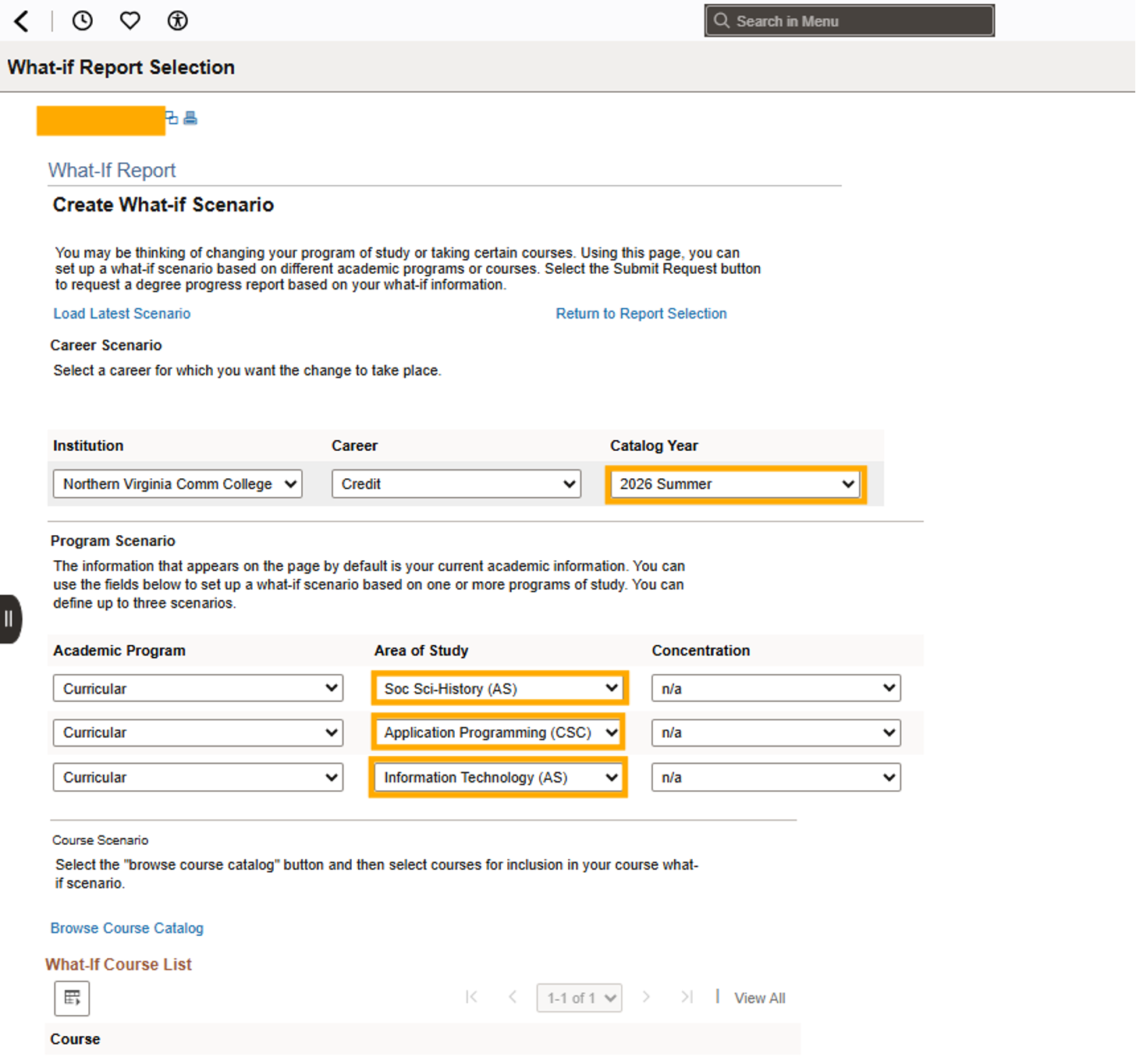This screenshot has height=1064, width=1136.
Task: Click Create What-if Scenario heading
Action: click(163, 204)
